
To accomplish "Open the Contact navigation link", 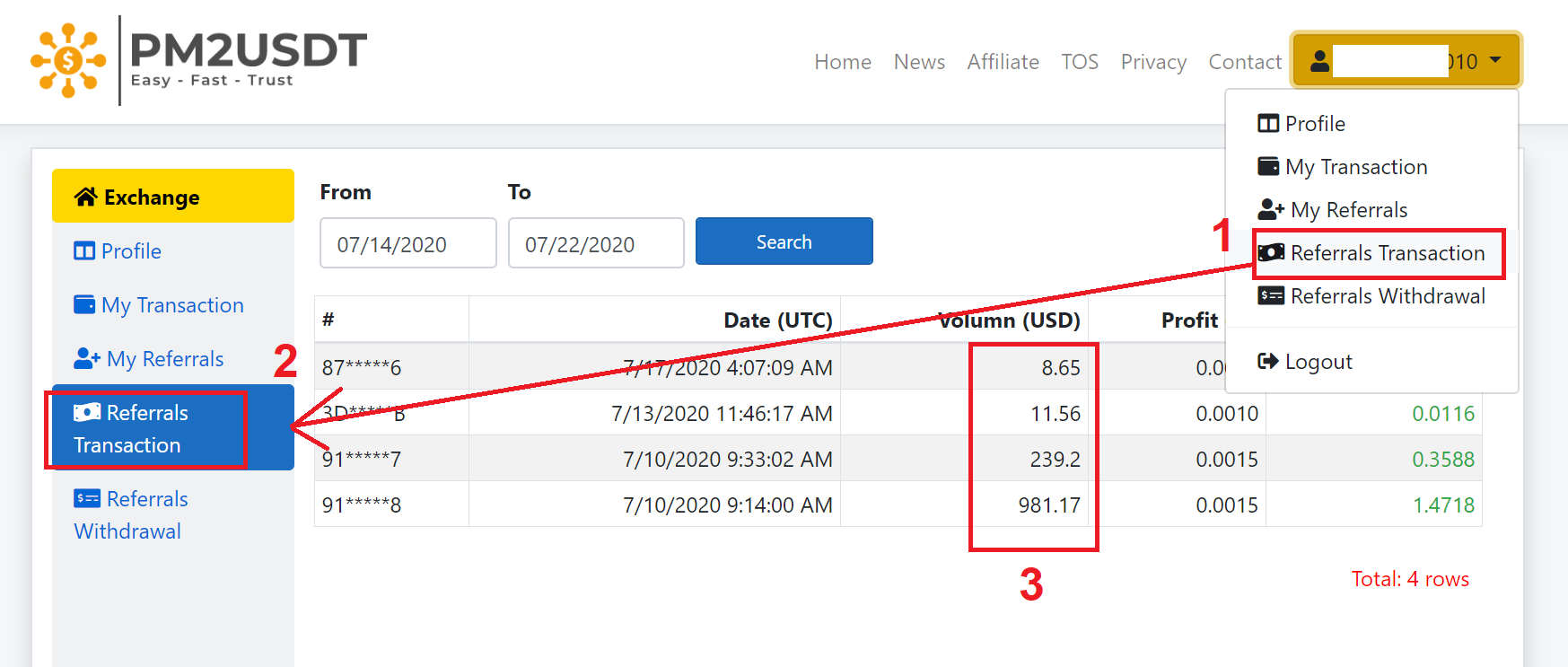I will (x=1244, y=62).
